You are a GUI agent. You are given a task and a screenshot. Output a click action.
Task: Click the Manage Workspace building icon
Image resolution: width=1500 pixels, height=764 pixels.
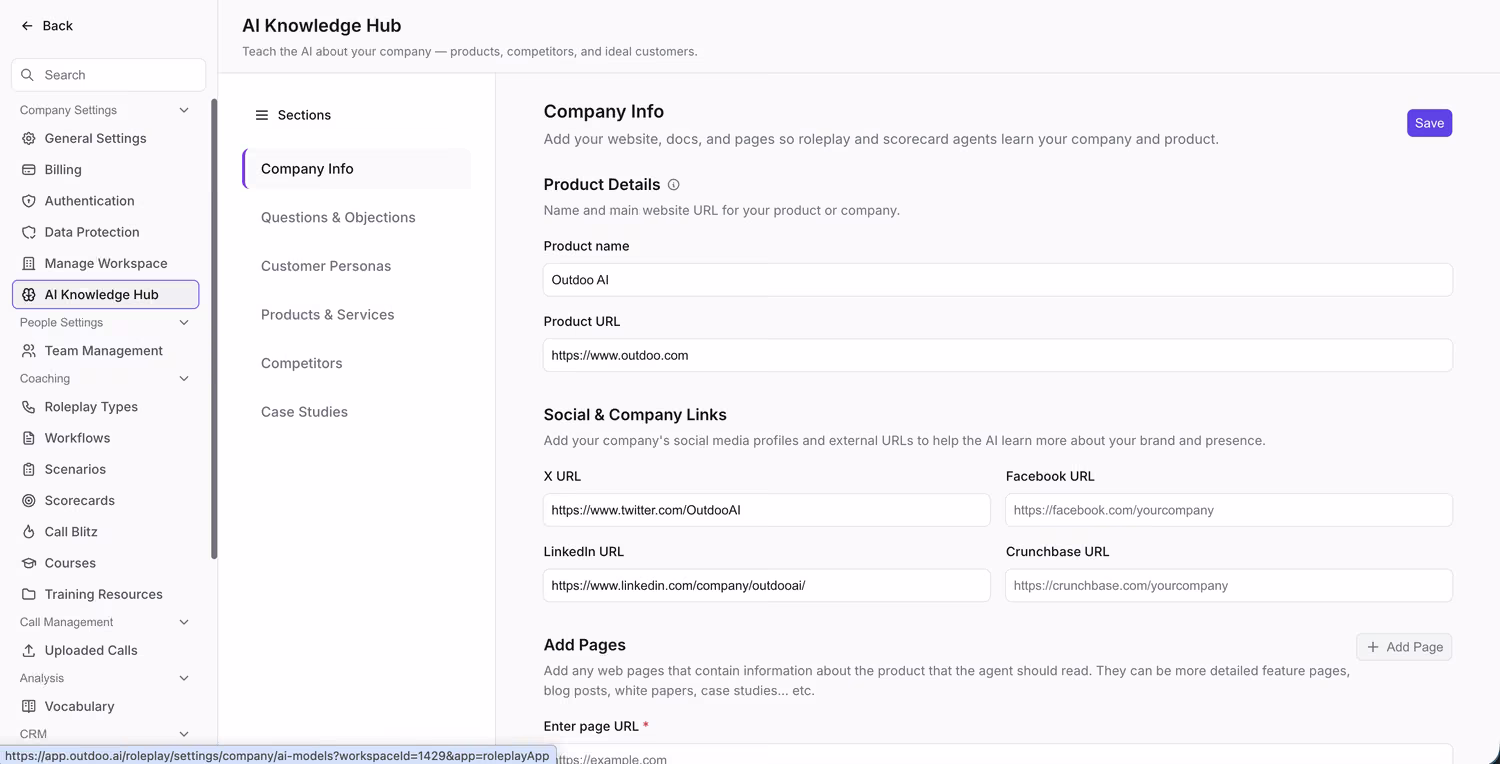click(x=28, y=264)
